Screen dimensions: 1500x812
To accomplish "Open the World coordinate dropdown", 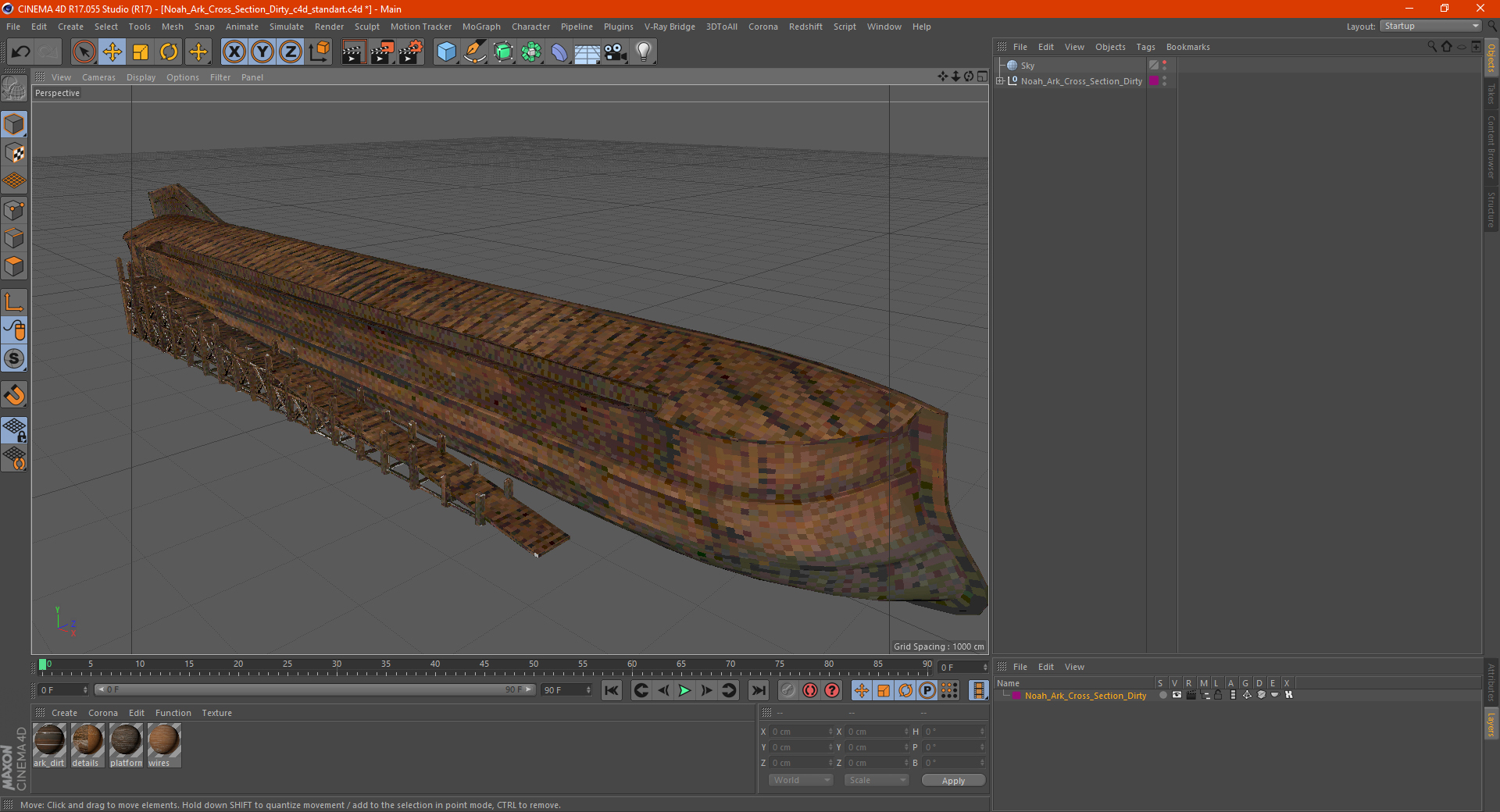I will [x=801, y=780].
